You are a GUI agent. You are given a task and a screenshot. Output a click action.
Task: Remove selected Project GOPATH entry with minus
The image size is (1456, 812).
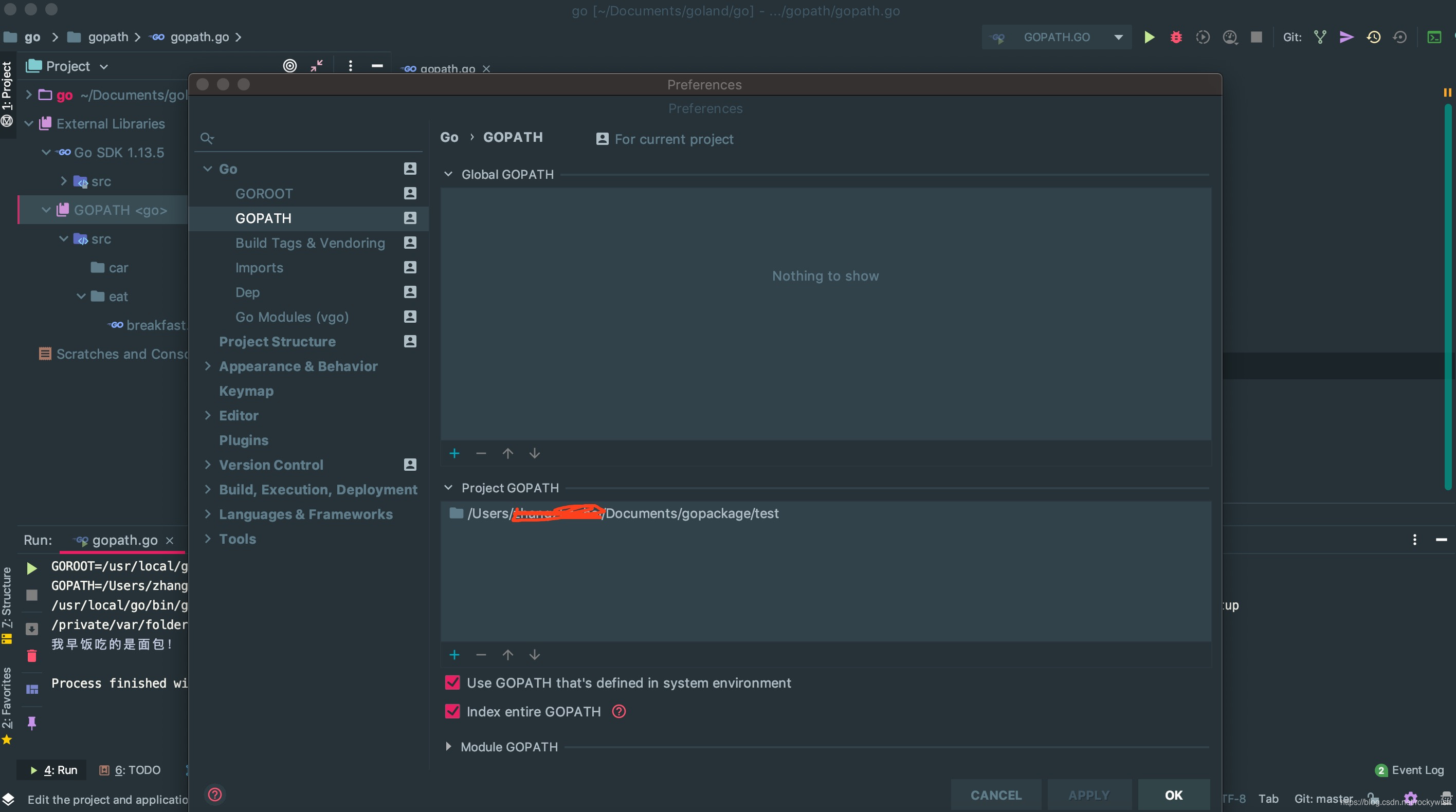click(481, 654)
